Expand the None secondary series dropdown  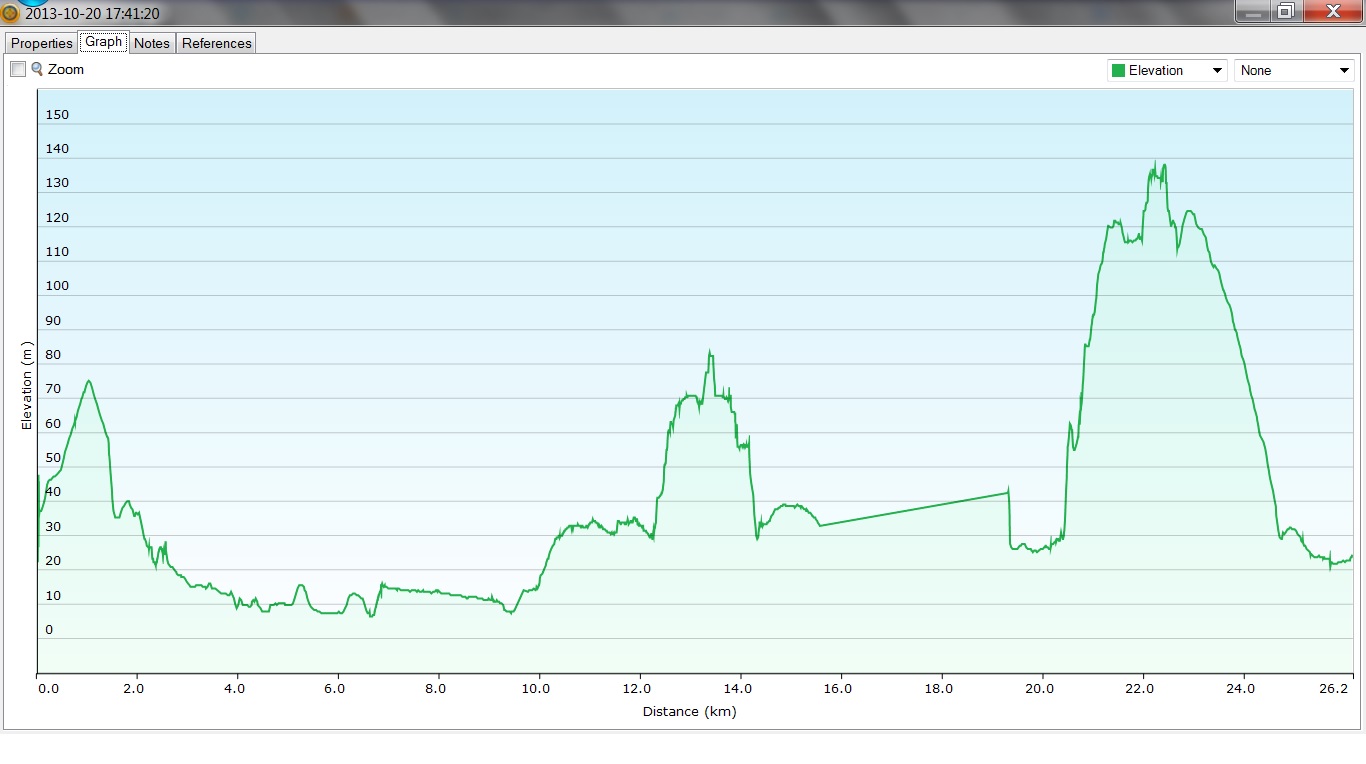1294,71
